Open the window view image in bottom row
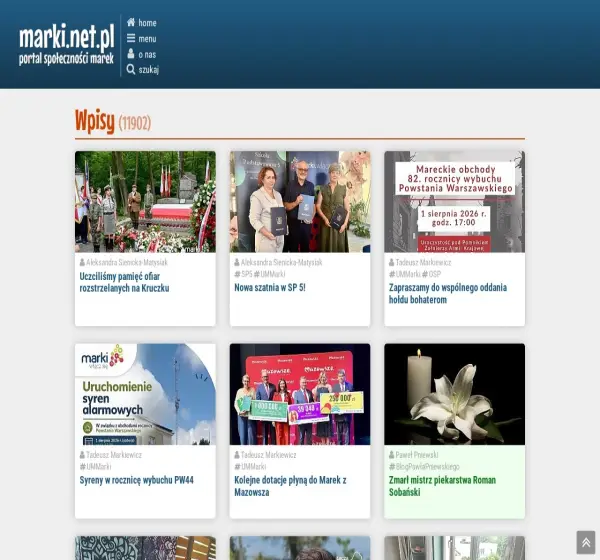 click(455, 548)
